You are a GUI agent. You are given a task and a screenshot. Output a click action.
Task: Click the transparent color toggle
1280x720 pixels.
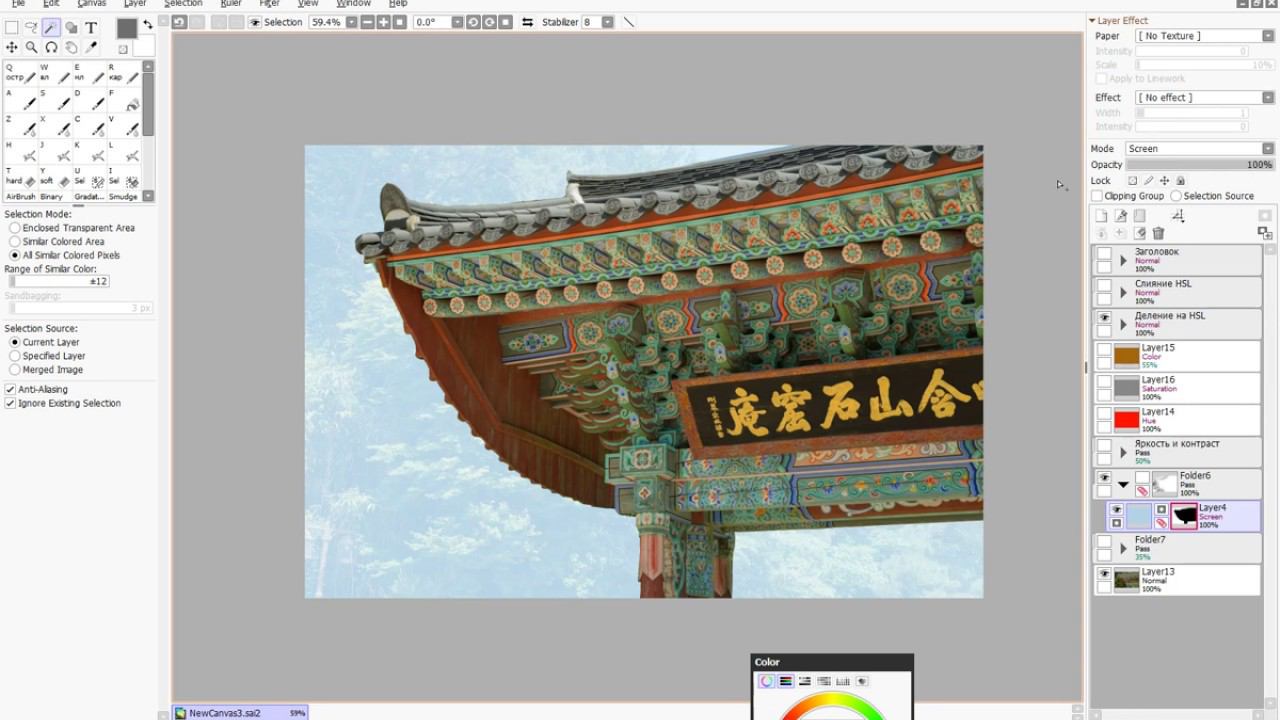point(123,49)
